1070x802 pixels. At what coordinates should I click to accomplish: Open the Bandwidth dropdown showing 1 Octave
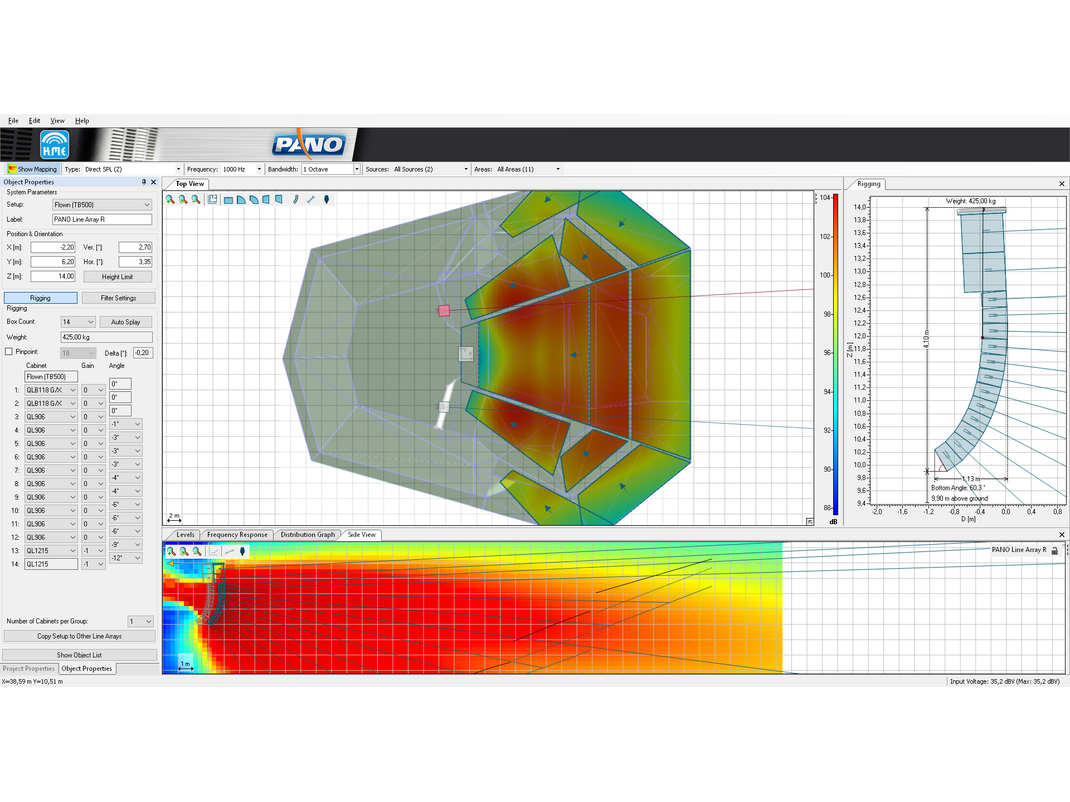pyautogui.click(x=330, y=169)
